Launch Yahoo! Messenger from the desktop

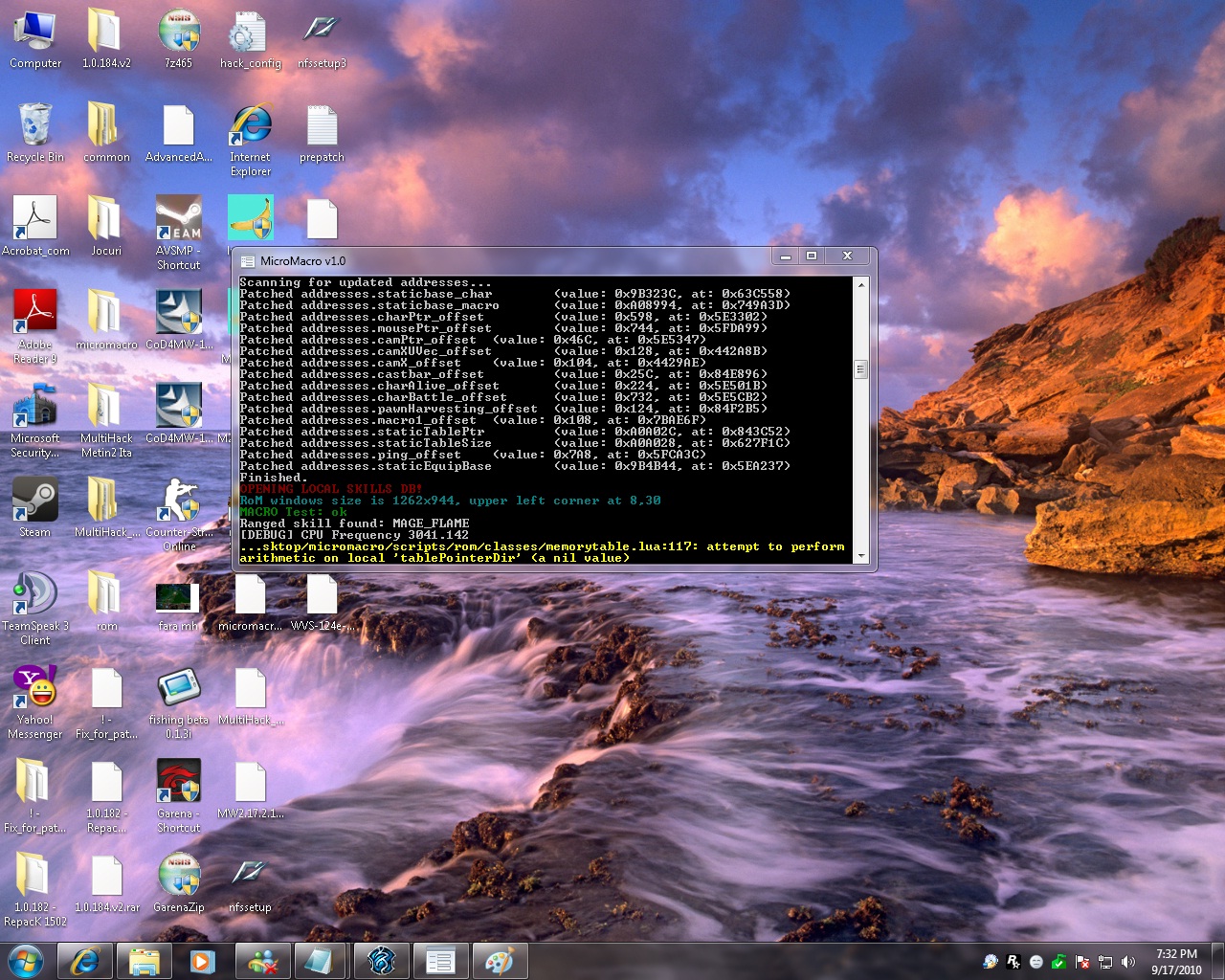[x=34, y=688]
